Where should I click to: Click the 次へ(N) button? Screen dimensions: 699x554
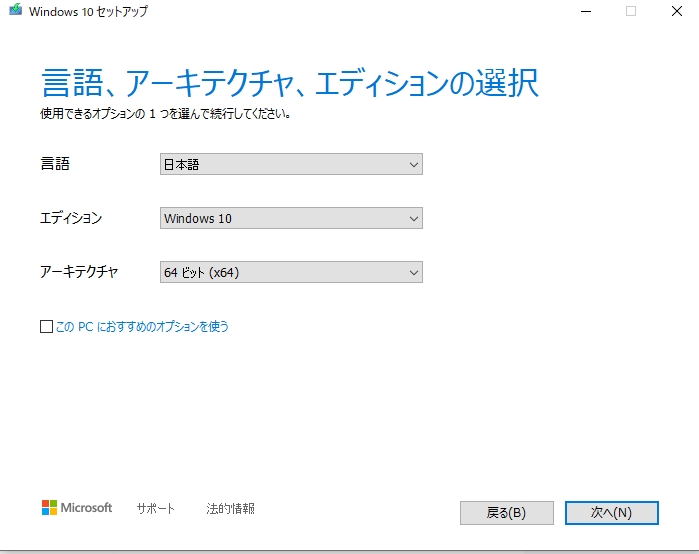[x=612, y=513]
